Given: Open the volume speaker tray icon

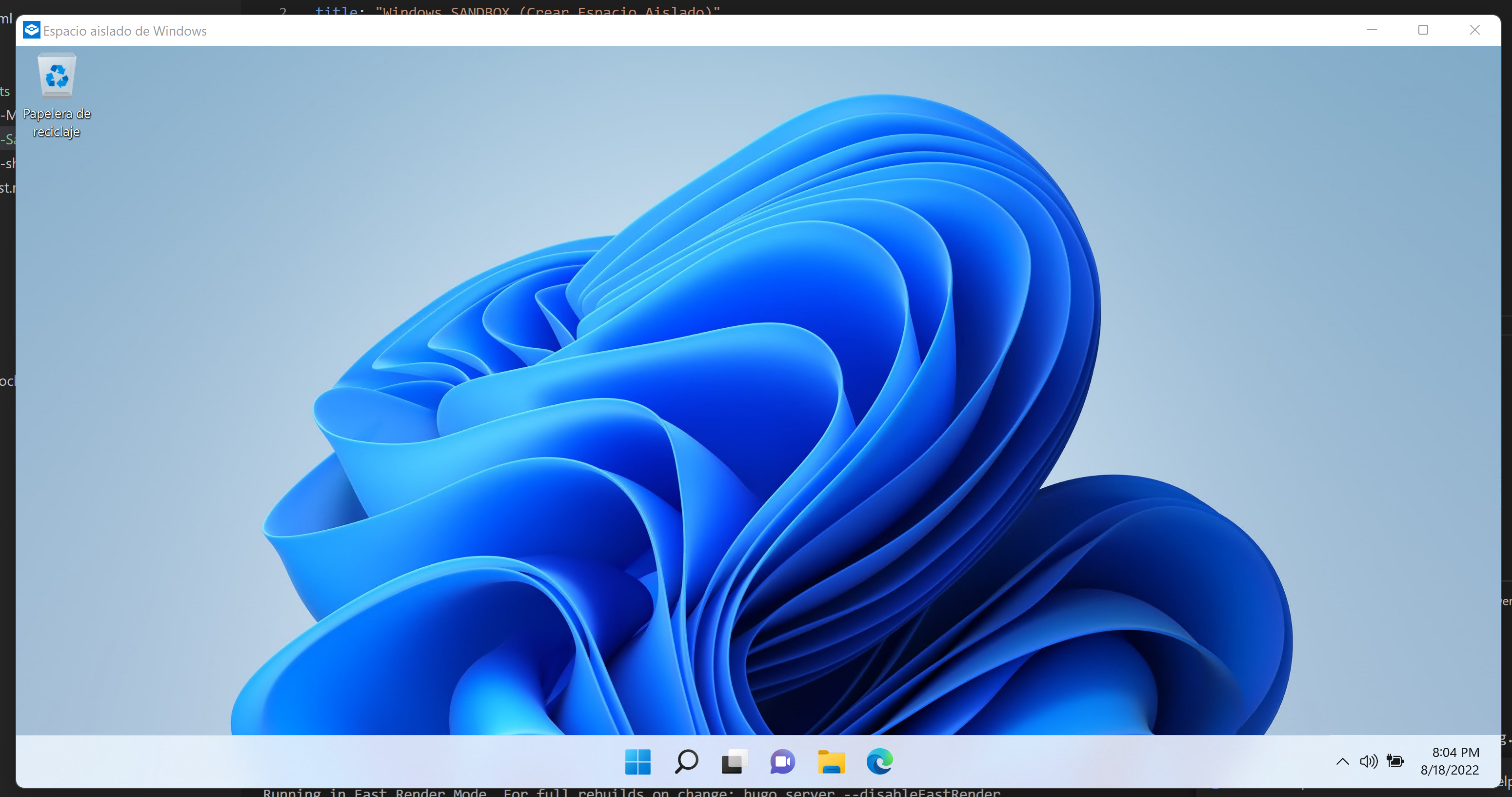Looking at the screenshot, I should 1369,761.
